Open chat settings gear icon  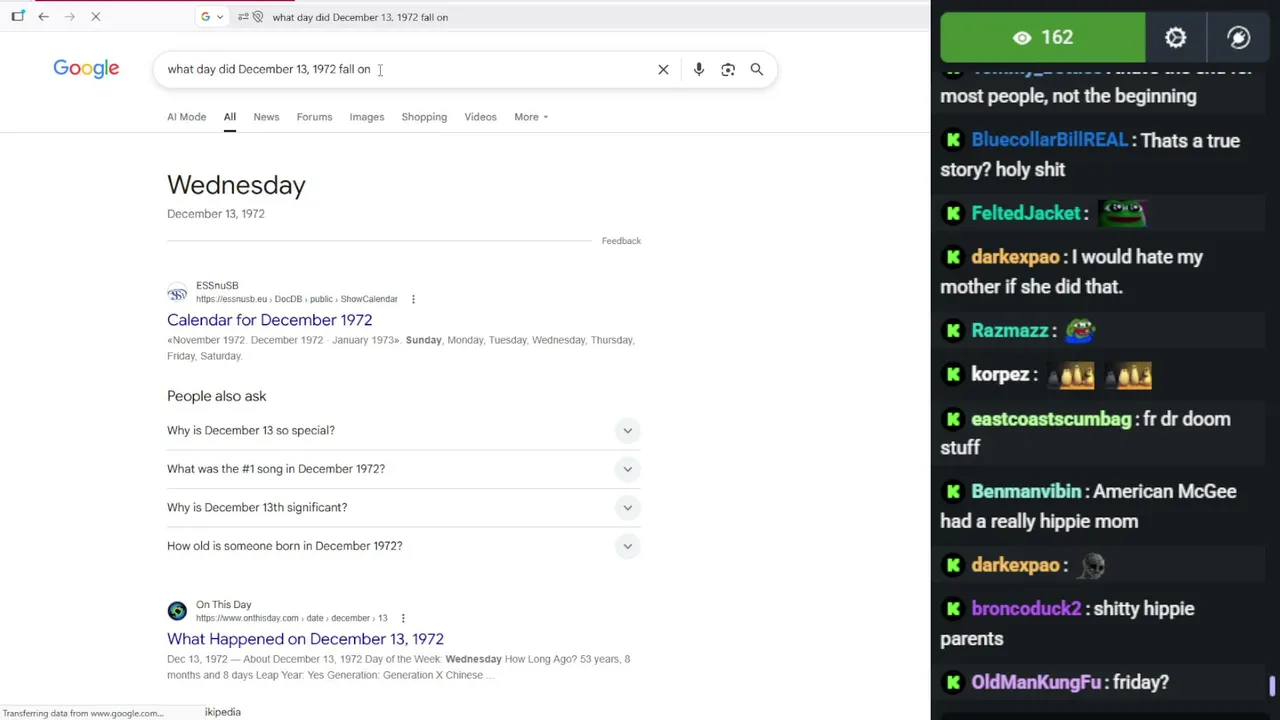click(x=1175, y=38)
